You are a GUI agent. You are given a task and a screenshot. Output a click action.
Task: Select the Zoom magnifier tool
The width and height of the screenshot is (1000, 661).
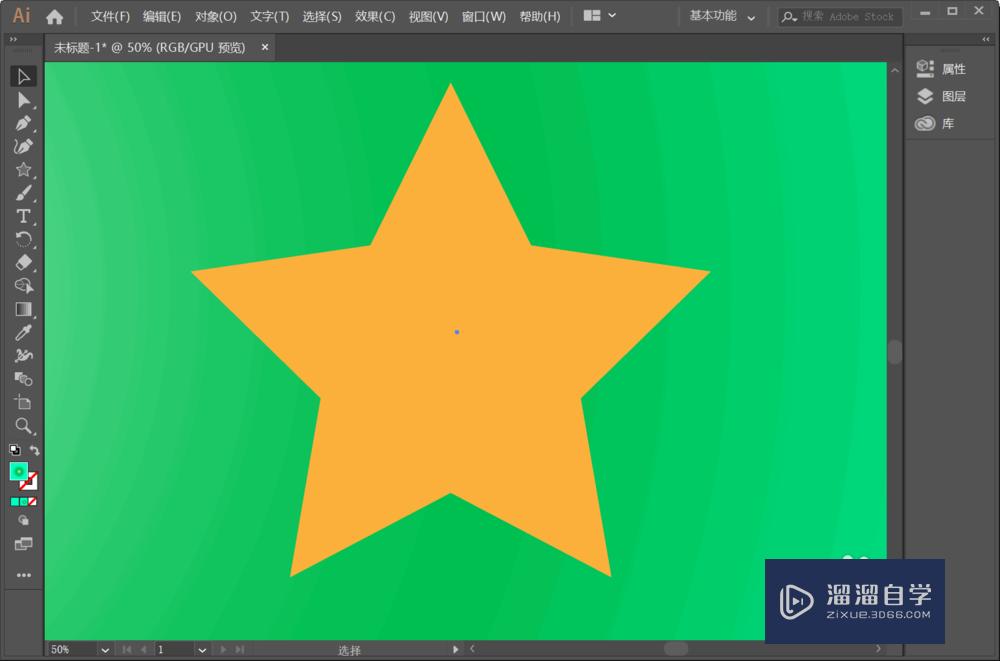24,426
